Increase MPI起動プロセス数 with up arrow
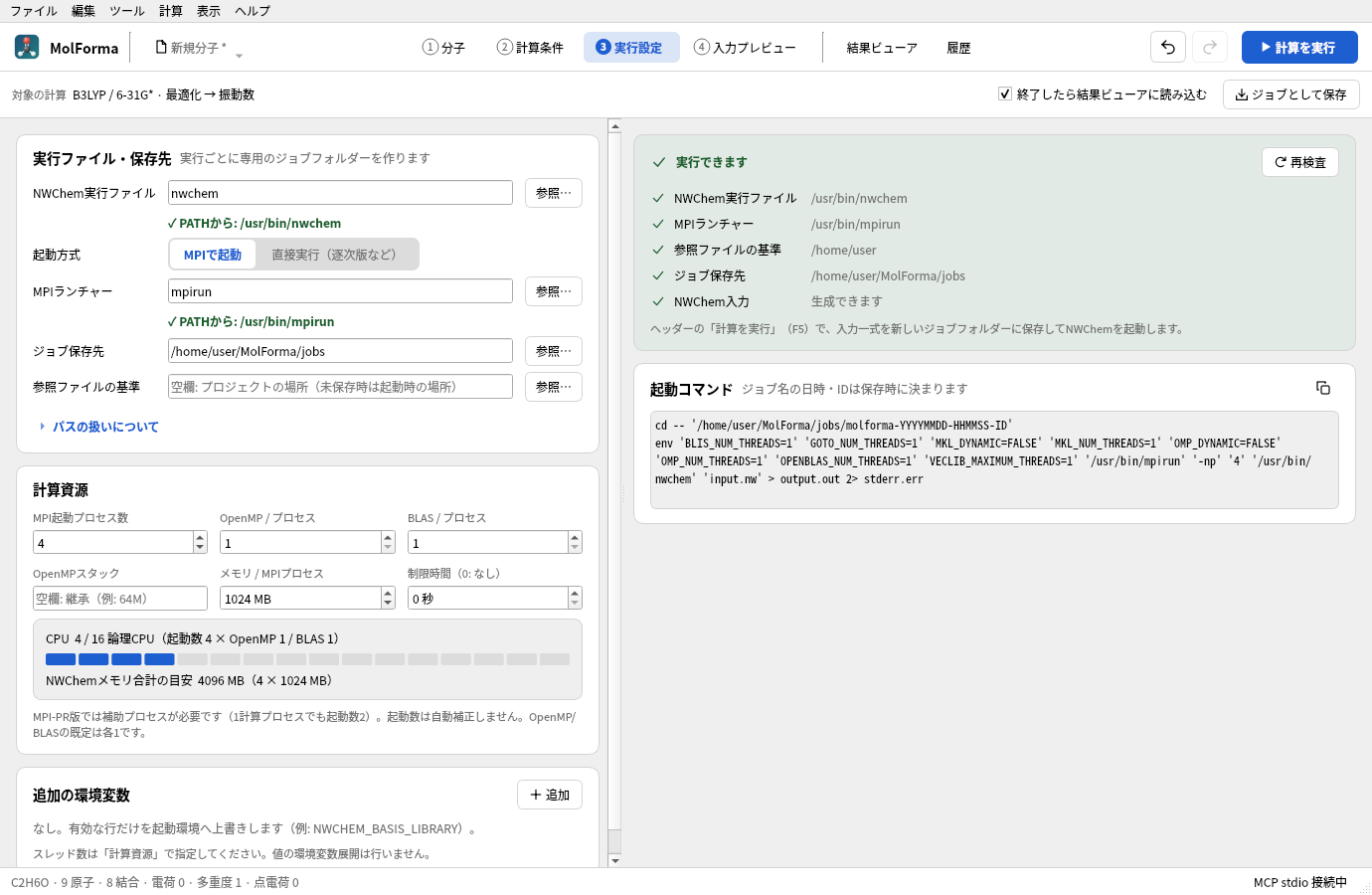Image resolution: width=1372 pixels, height=895 pixels. tap(200, 537)
